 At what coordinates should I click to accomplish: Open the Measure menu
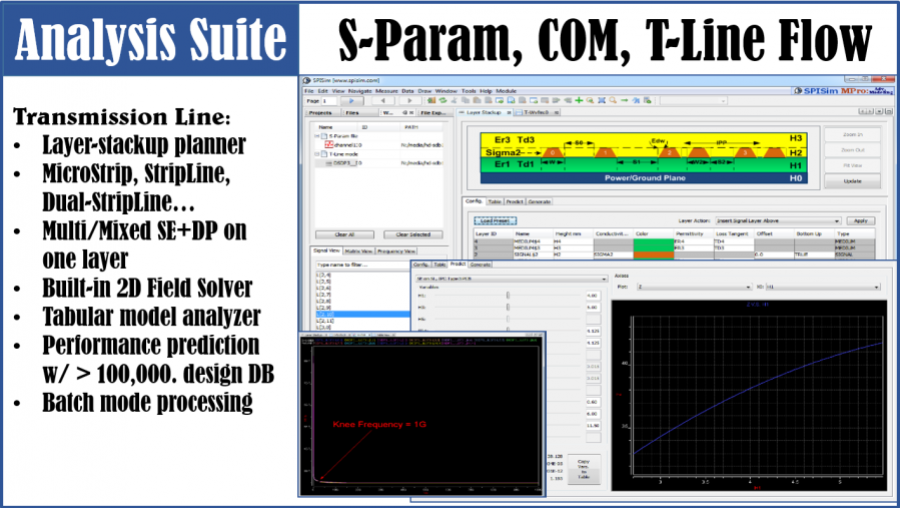[x=387, y=90]
